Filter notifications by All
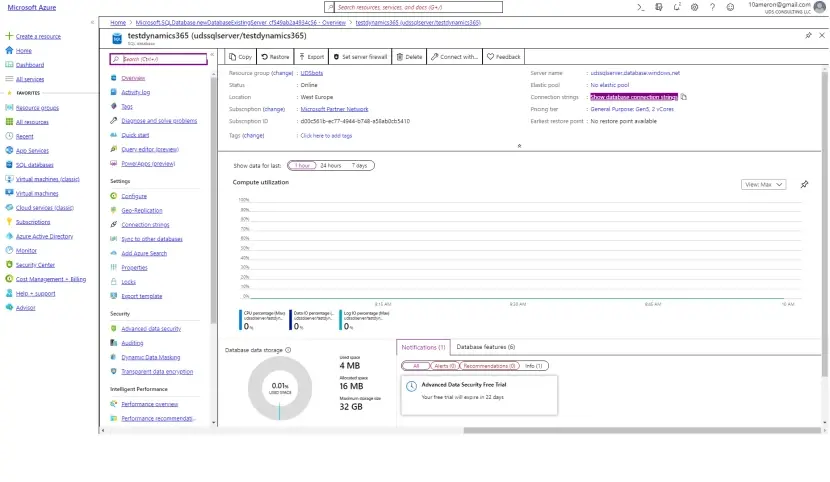The height and width of the screenshot is (482, 830). click(416, 366)
